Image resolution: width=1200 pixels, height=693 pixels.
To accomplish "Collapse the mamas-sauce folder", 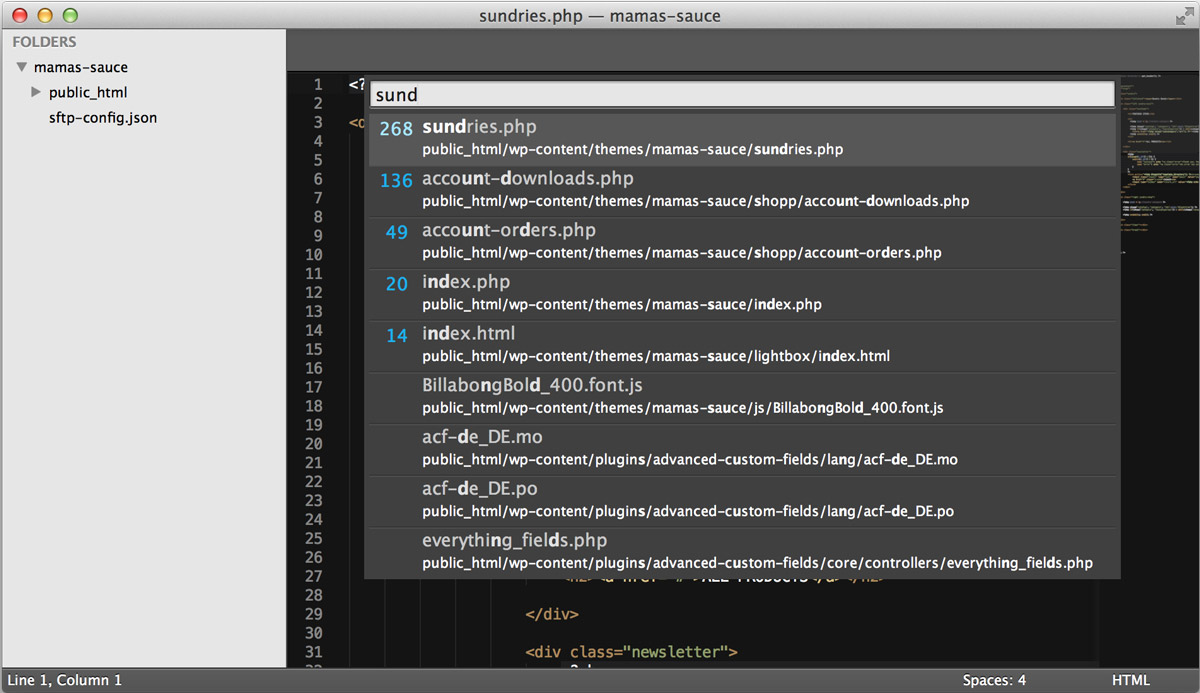I will click(21, 67).
